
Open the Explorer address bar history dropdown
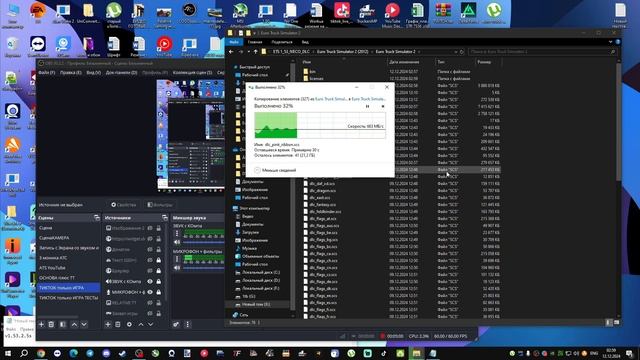click(x=456, y=52)
